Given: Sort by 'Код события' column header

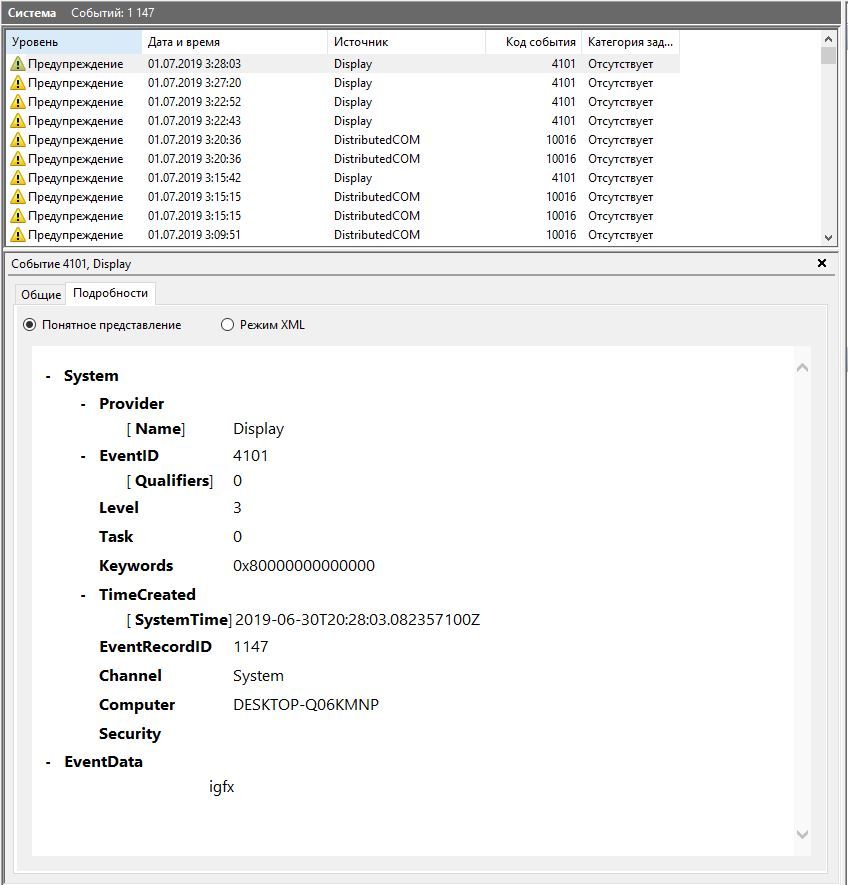Looking at the screenshot, I should point(533,42).
